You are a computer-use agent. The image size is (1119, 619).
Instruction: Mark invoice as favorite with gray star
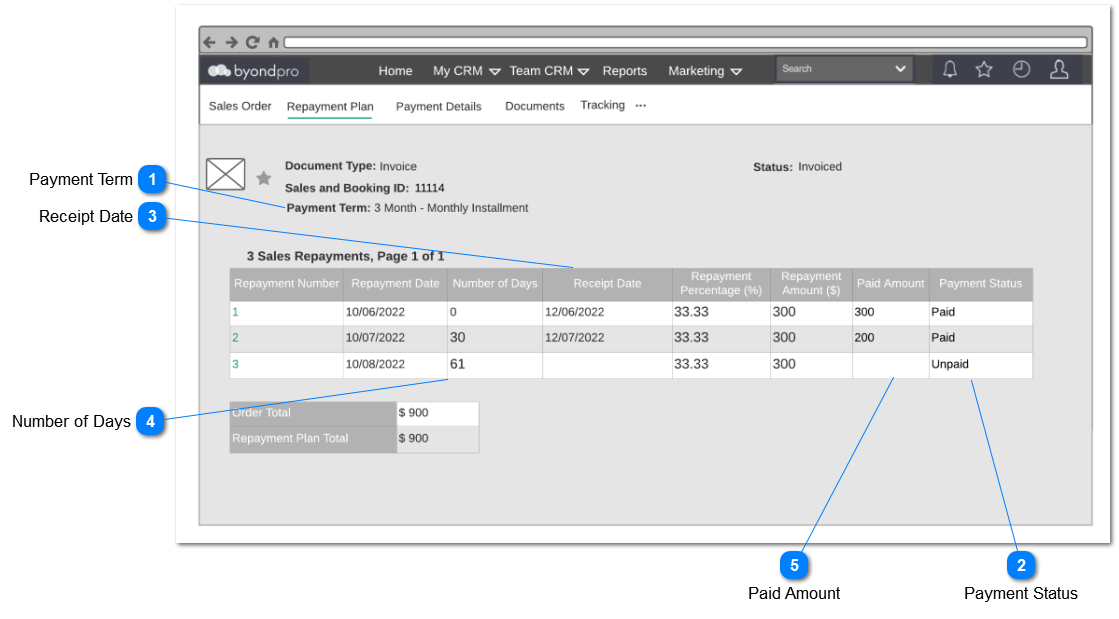(x=264, y=178)
